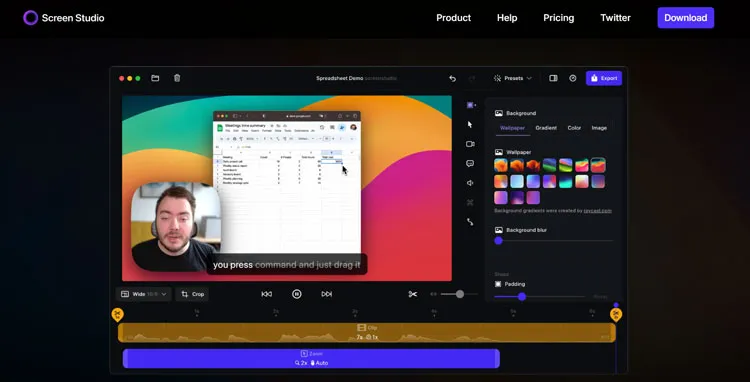Click the Screen Studio logo

pos(64,18)
